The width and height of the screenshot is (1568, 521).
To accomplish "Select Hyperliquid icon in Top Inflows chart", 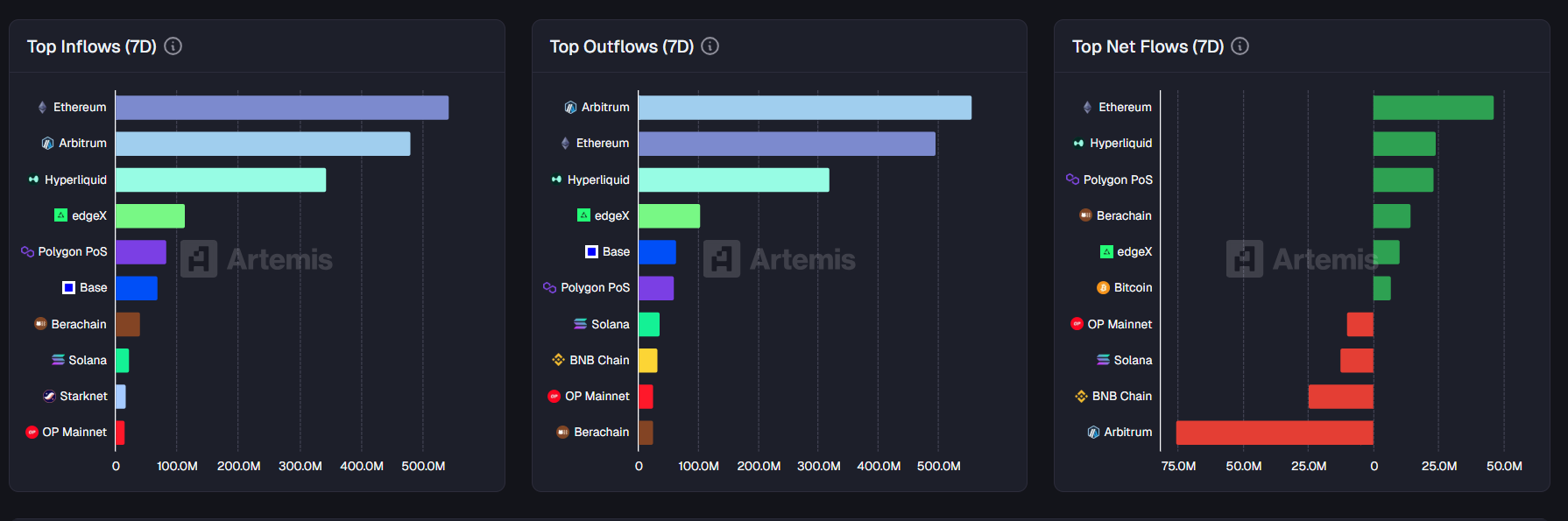I will point(33,180).
